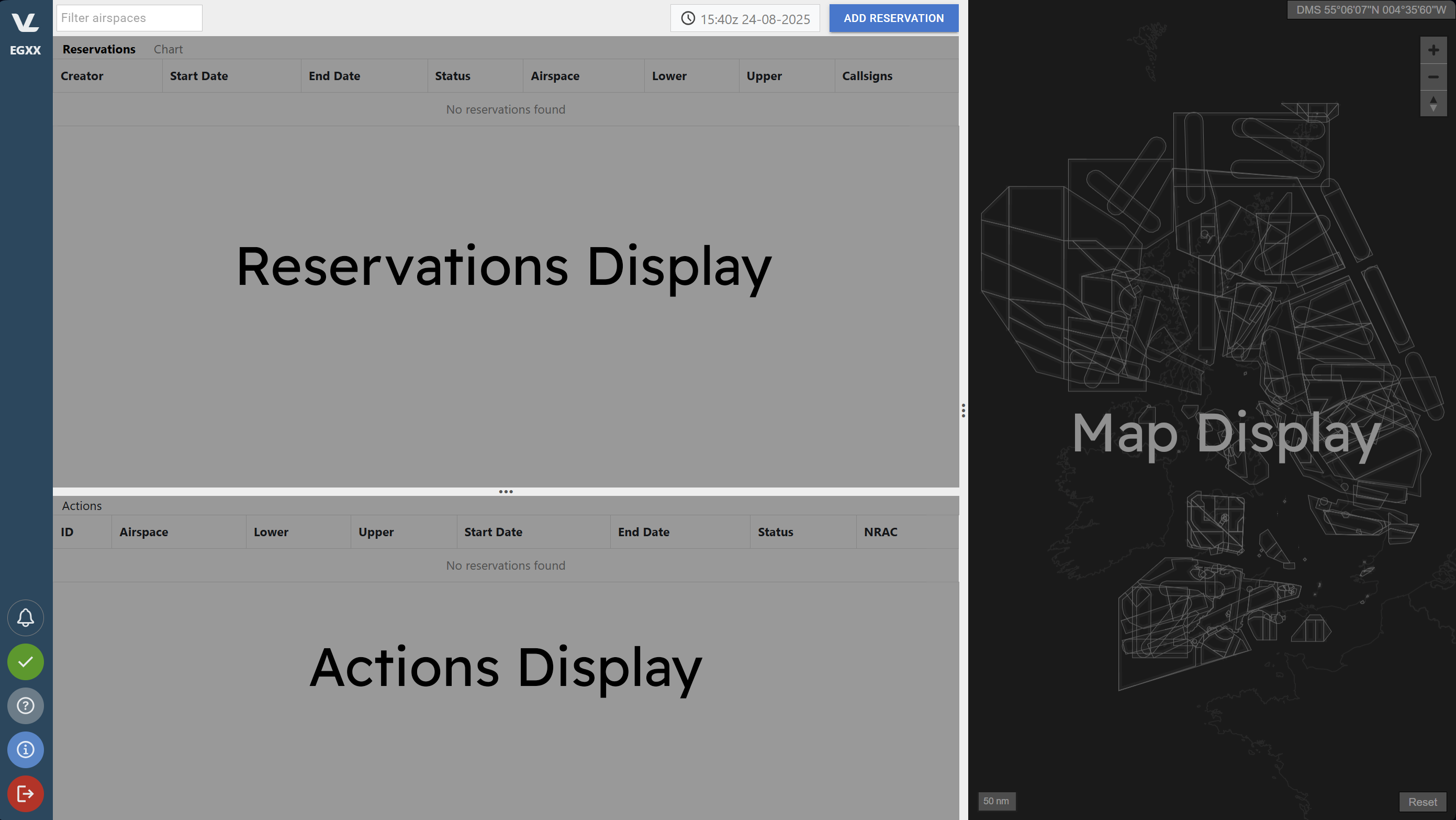Open help using the question mark icon
The image size is (1456, 820).
tap(26, 706)
